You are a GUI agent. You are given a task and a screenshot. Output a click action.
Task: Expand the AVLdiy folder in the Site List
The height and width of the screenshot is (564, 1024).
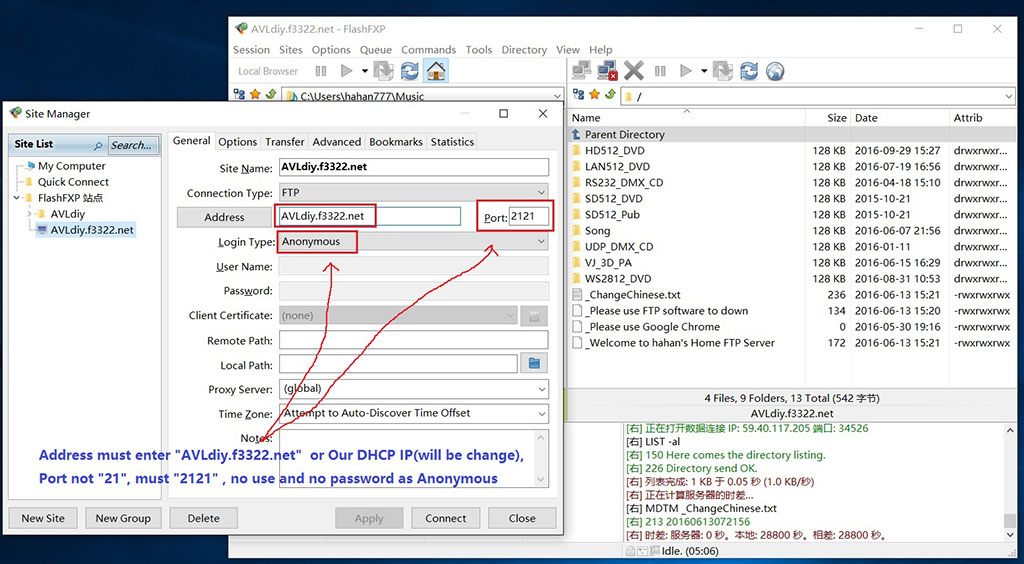point(29,214)
